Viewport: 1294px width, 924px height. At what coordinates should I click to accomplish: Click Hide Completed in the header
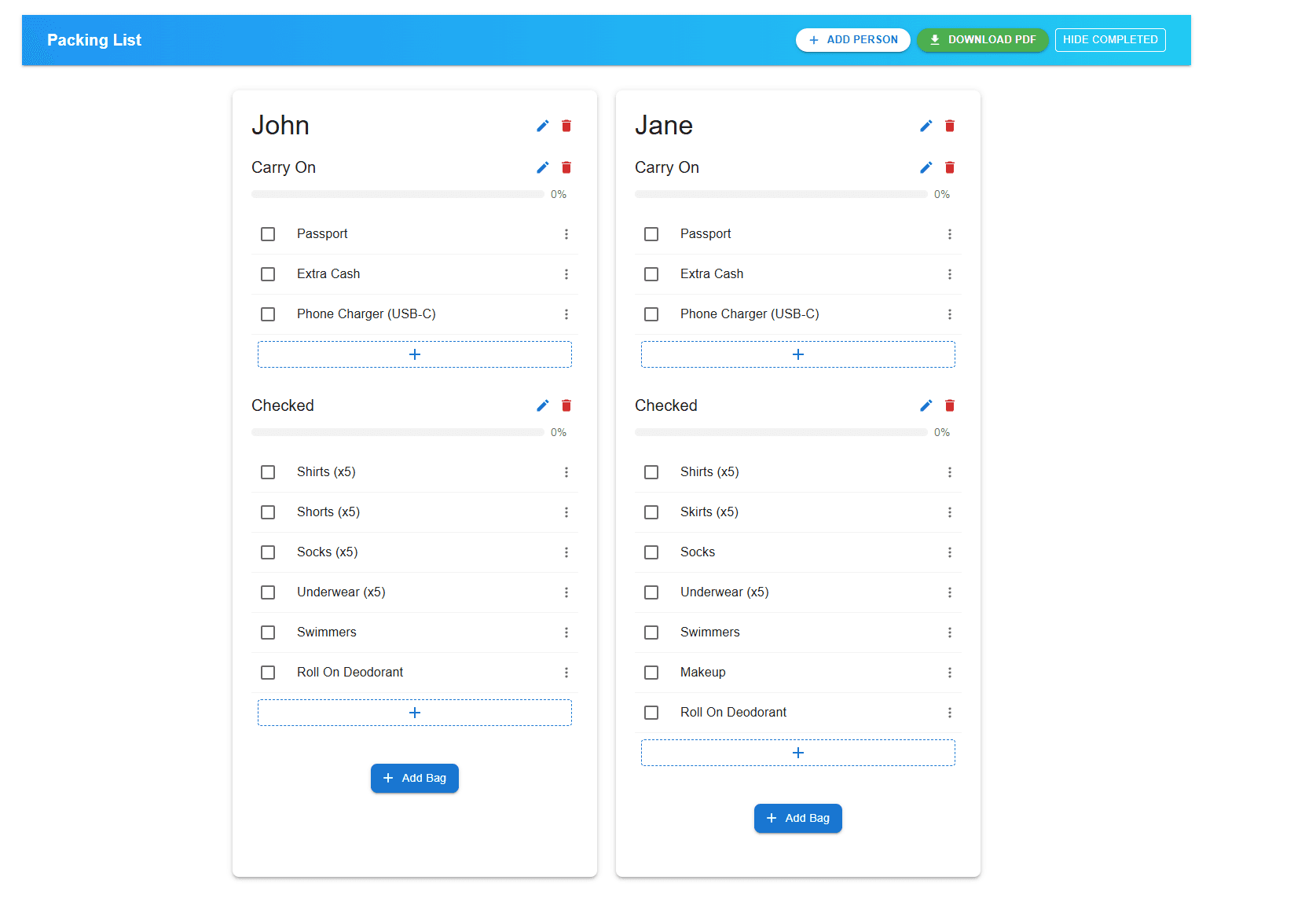[1110, 39]
